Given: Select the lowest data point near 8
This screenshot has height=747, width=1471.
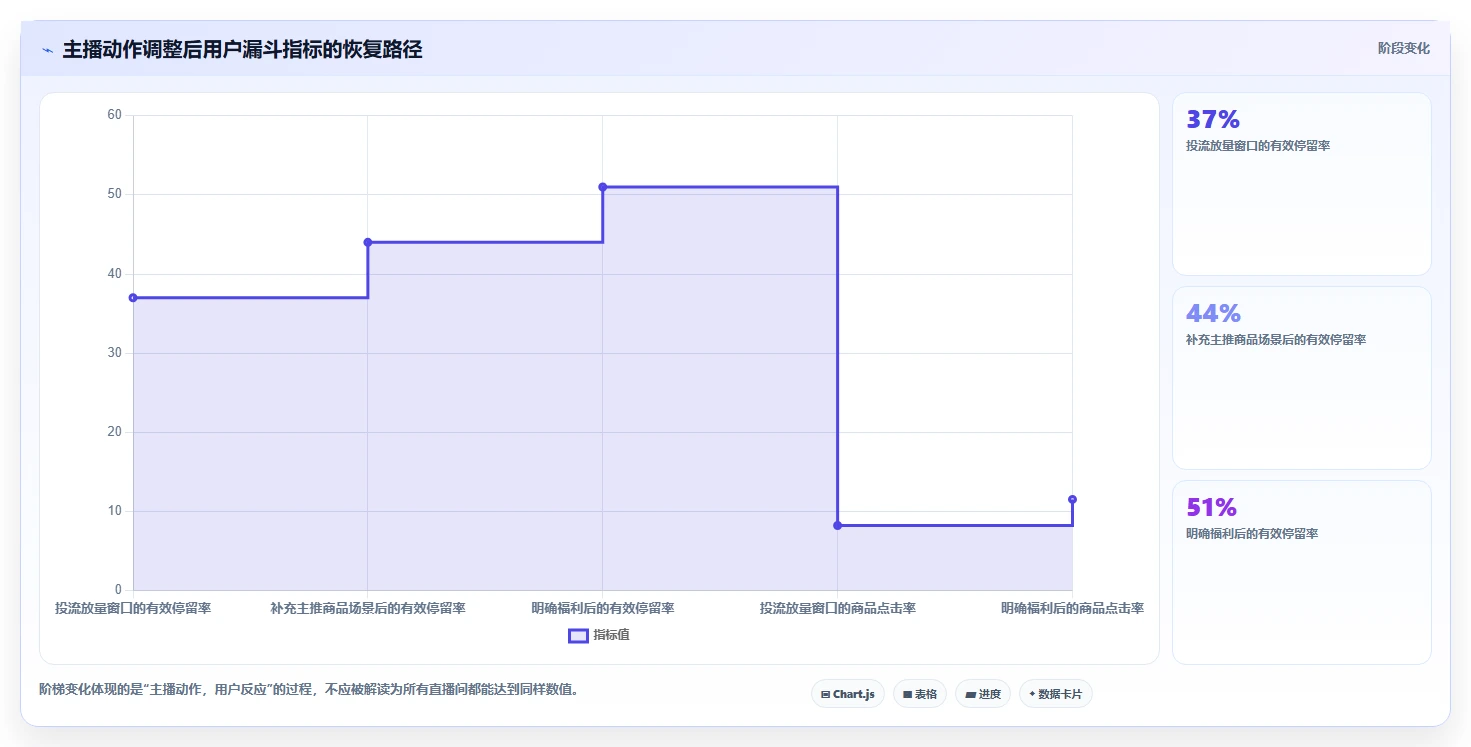Looking at the screenshot, I should pos(837,525).
